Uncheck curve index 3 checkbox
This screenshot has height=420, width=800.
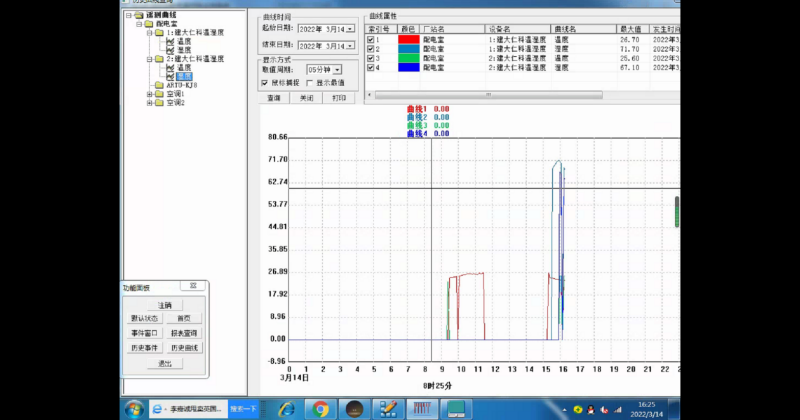click(x=370, y=58)
